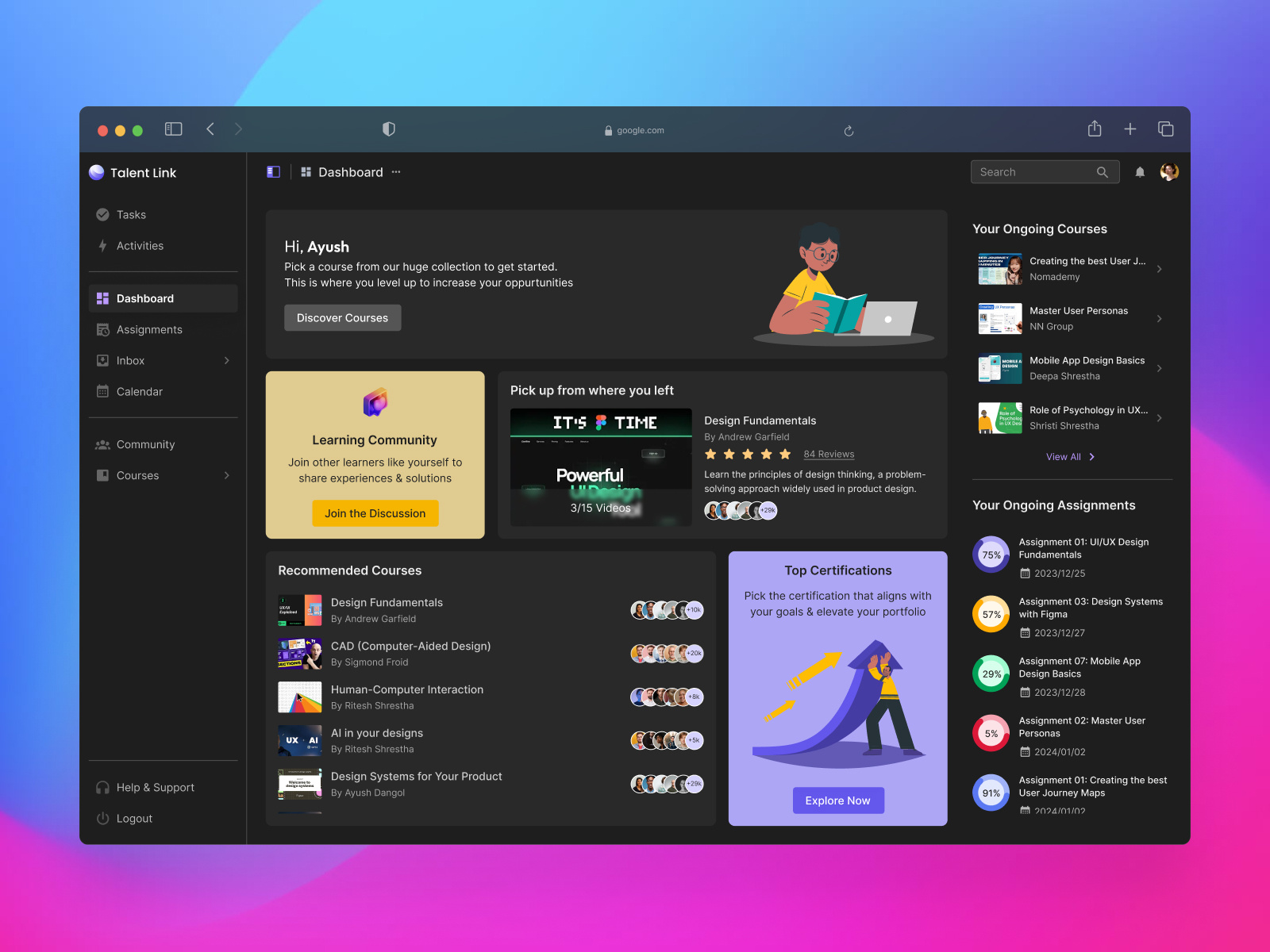Image resolution: width=1270 pixels, height=952 pixels.
Task: Click the Talent Link logo
Action: coord(96,172)
